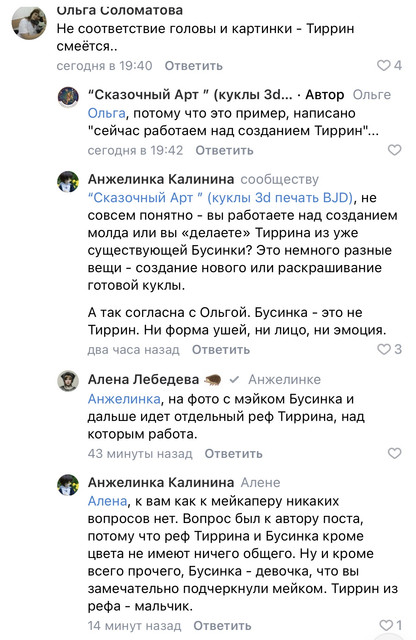Like Анжелинка Калинина's two-hours-ago comment
Image resolution: width=416 pixels, height=640 pixels.
point(384,349)
